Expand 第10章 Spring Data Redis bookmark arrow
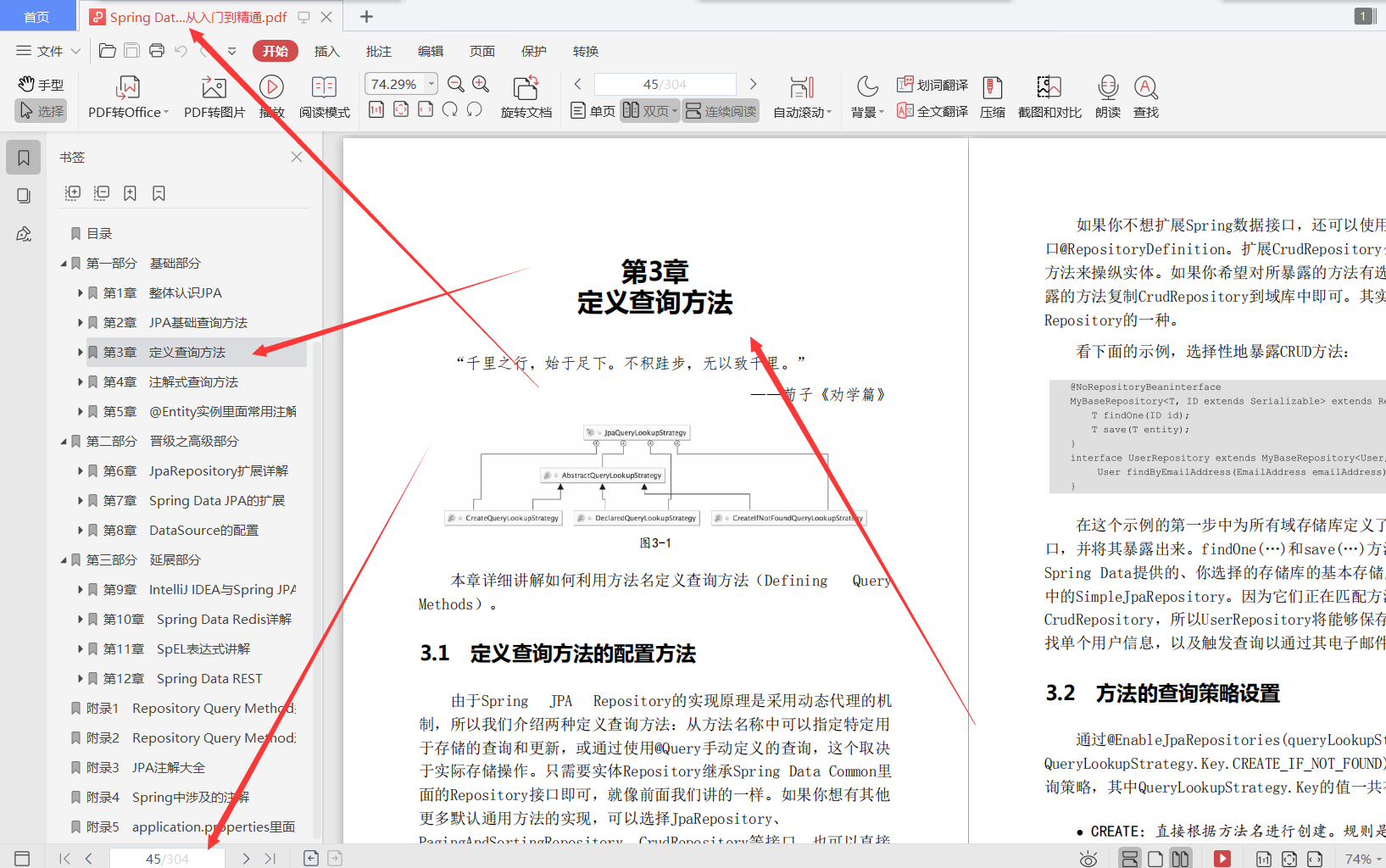 81,620
